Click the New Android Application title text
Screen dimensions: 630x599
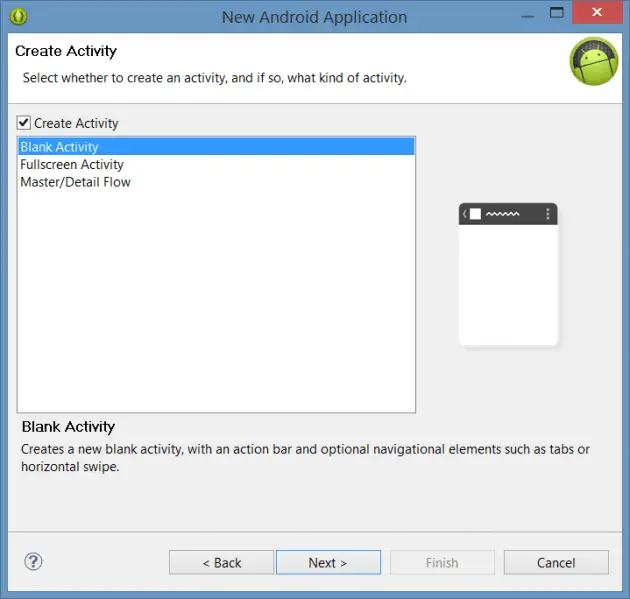point(314,17)
